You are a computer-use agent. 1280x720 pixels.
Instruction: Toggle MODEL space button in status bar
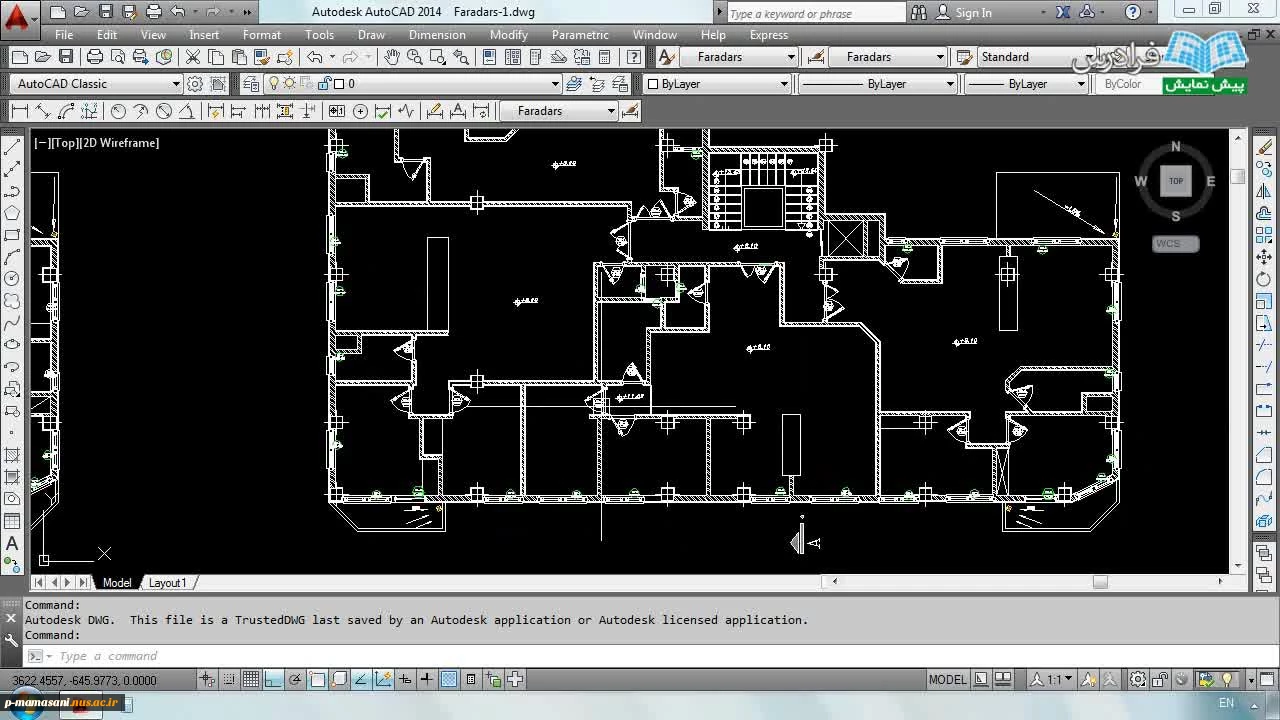pos(948,679)
